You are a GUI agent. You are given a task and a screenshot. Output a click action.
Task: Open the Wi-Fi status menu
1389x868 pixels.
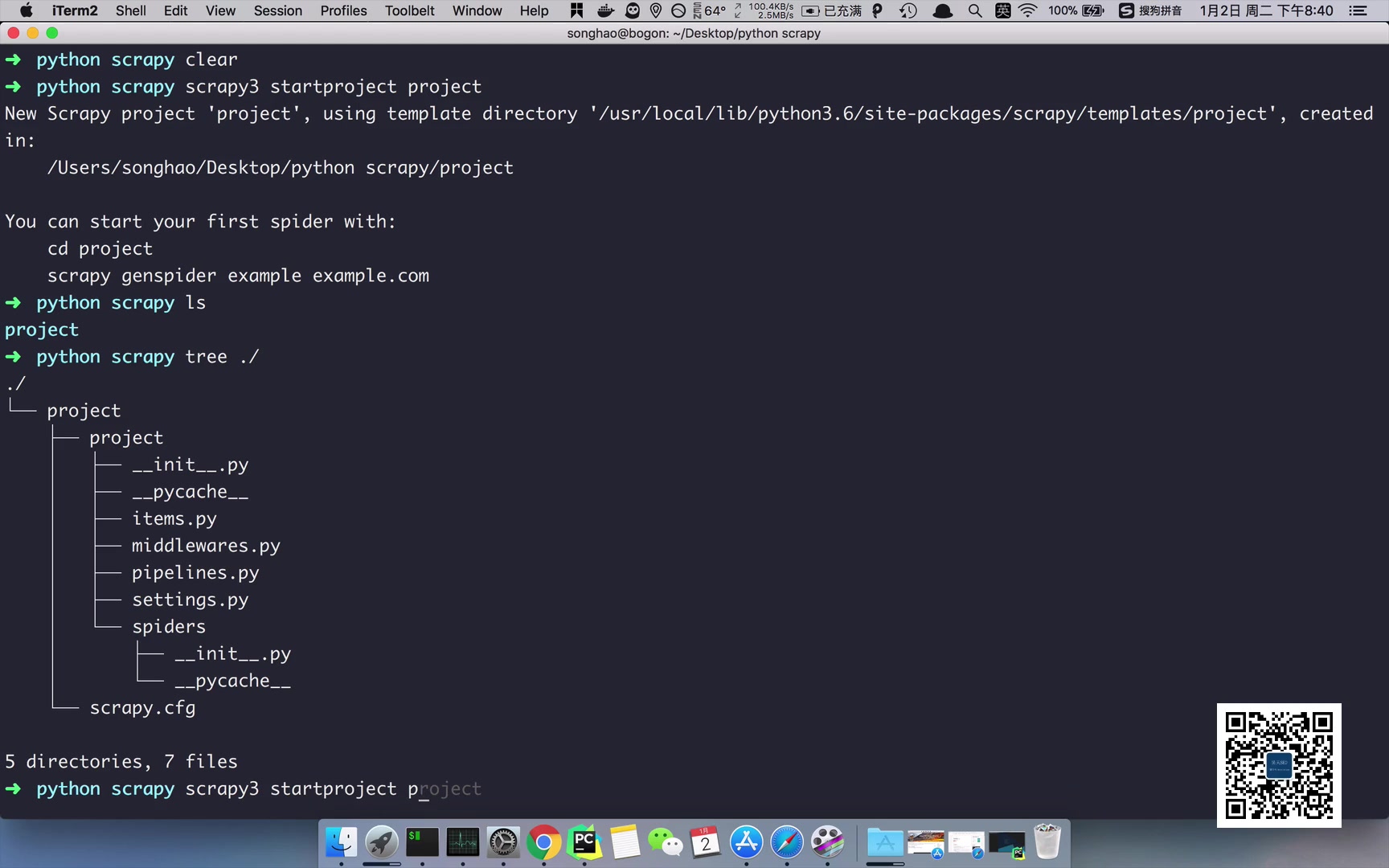coord(1028,10)
